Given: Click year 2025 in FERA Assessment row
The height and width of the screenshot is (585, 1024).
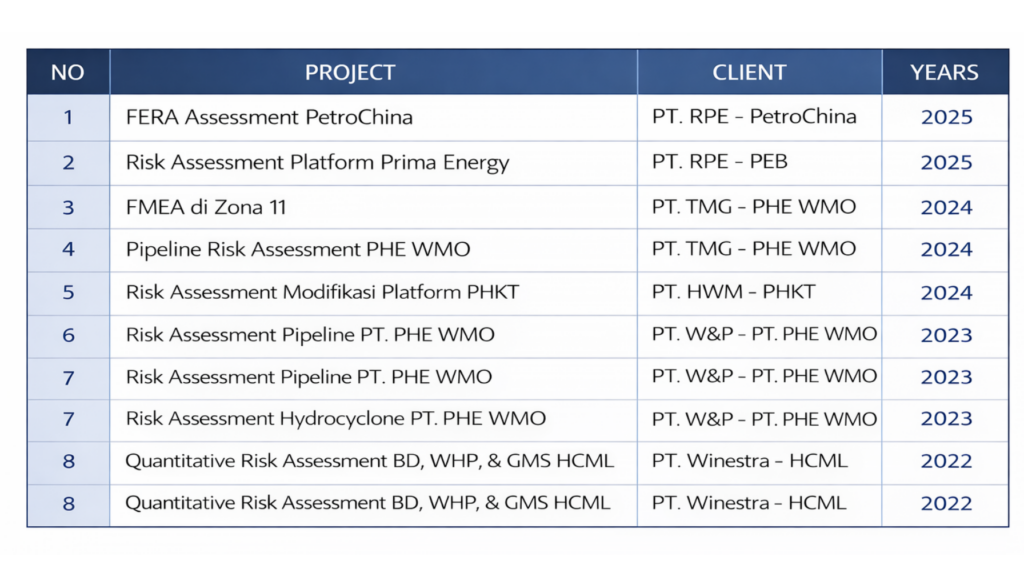Looking at the screenshot, I should tap(946, 117).
